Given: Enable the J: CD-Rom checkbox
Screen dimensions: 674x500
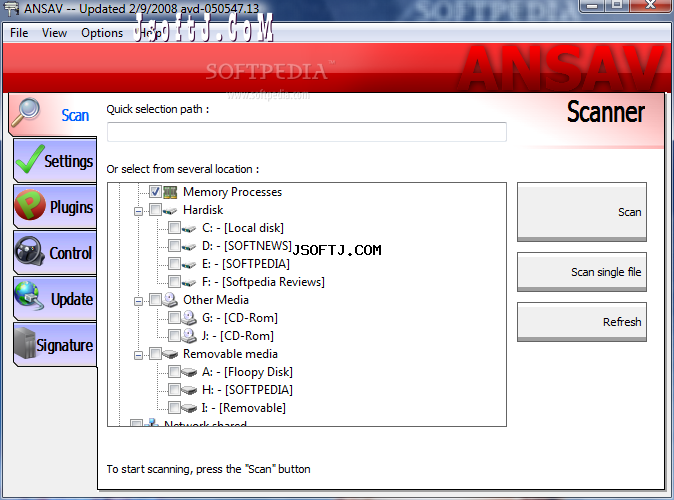Looking at the screenshot, I should coord(174,336).
